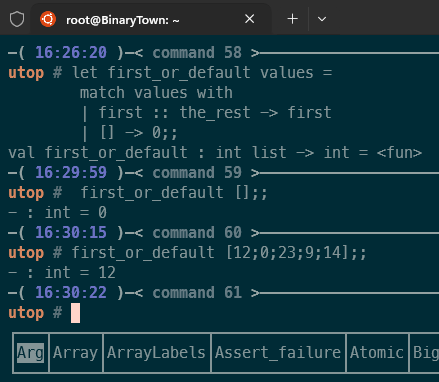
Task: Click the Ubuntu logo on the tab
Action: (48, 19)
